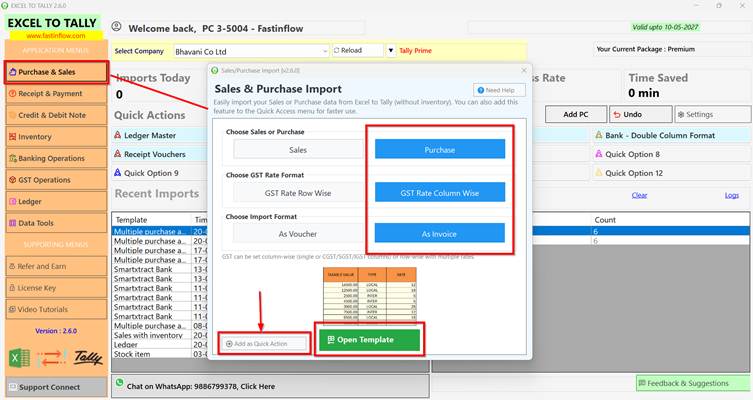Click the Undo button
753x400 pixels.
click(641, 114)
